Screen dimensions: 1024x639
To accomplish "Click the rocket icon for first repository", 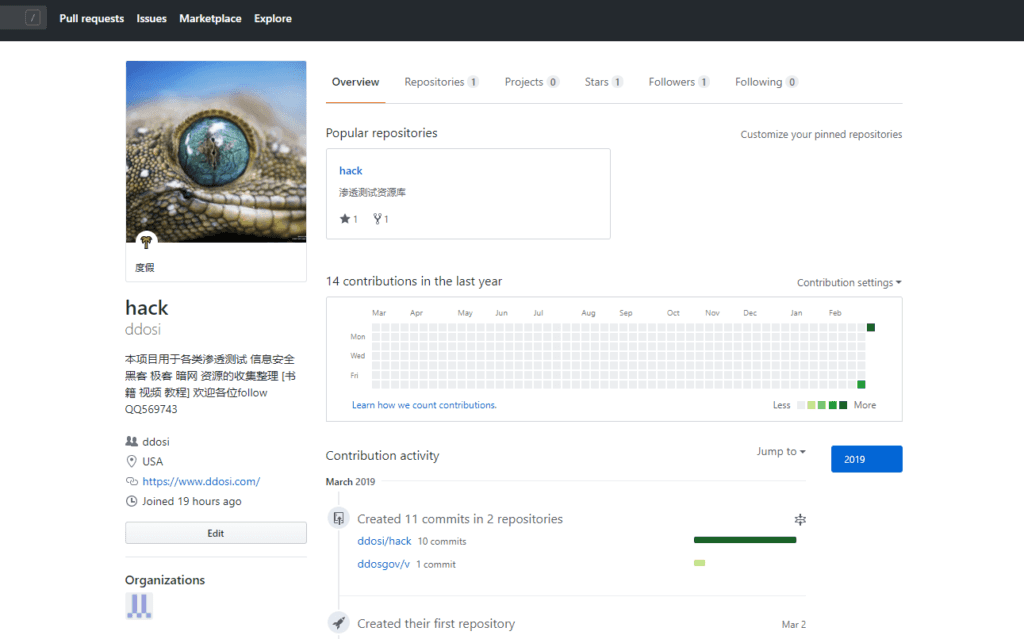I will (x=338, y=623).
